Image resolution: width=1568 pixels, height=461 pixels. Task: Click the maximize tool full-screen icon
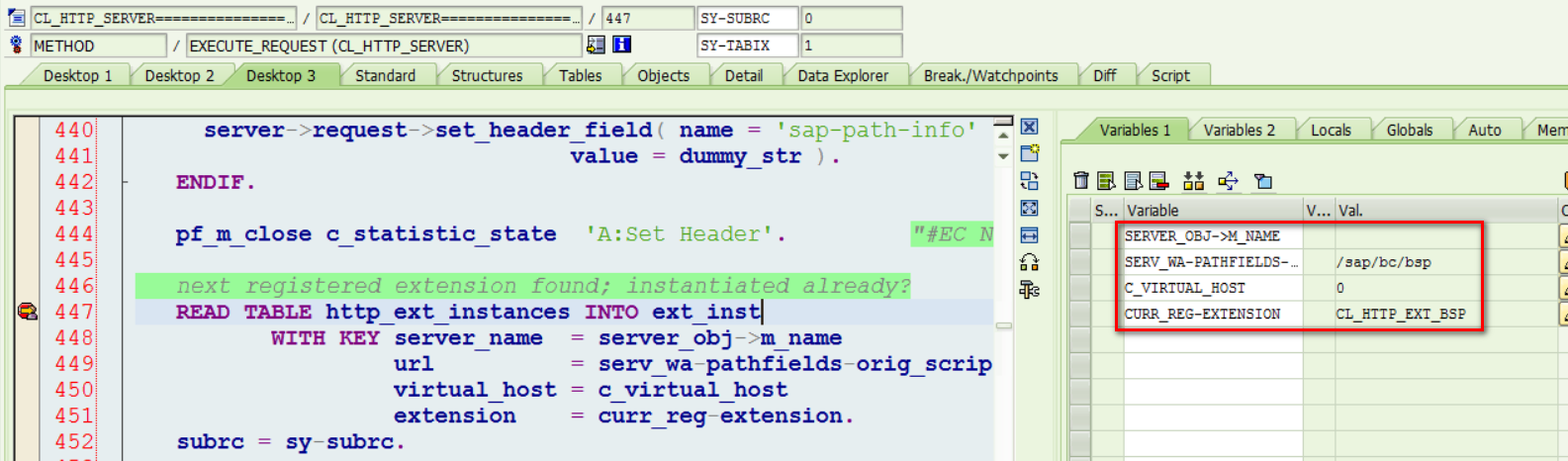[x=1030, y=208]
